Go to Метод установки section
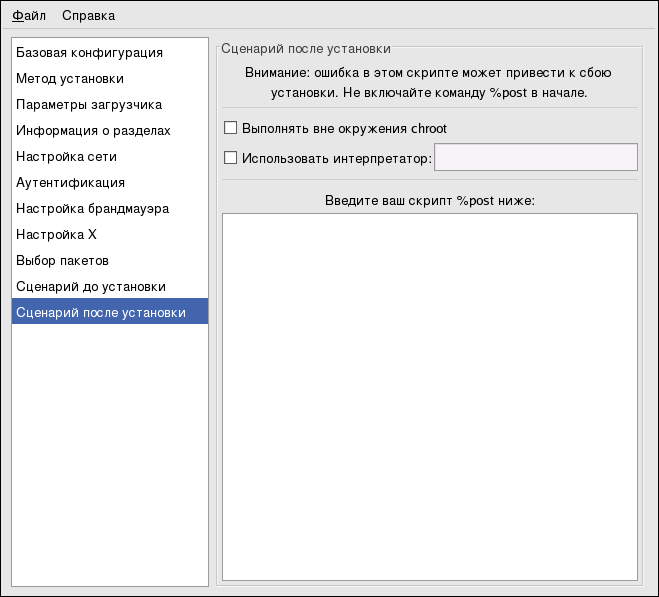 [70, 78]
